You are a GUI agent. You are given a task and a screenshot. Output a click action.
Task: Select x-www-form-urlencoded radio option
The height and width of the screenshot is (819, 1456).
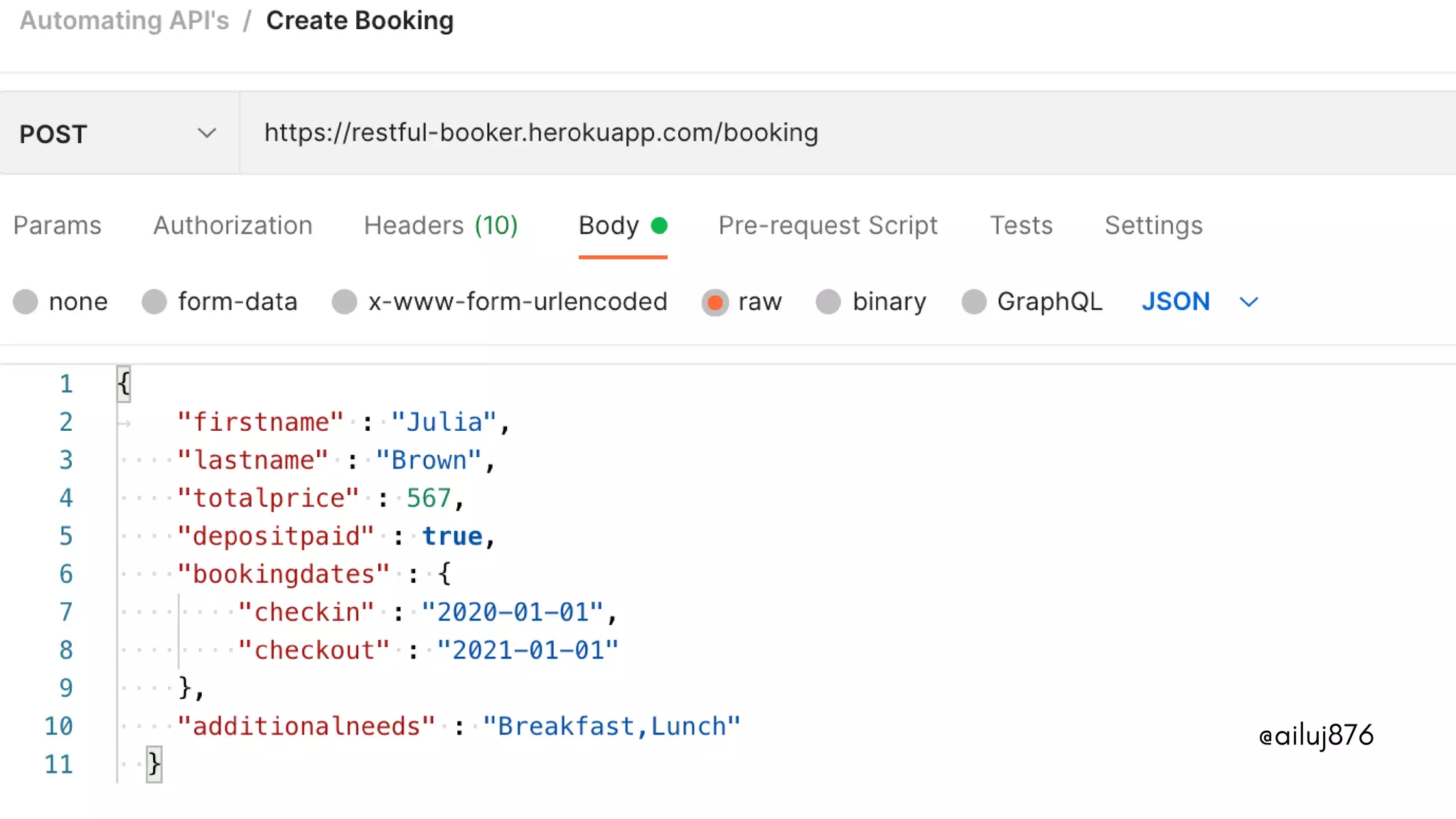[x=345, y=301]
